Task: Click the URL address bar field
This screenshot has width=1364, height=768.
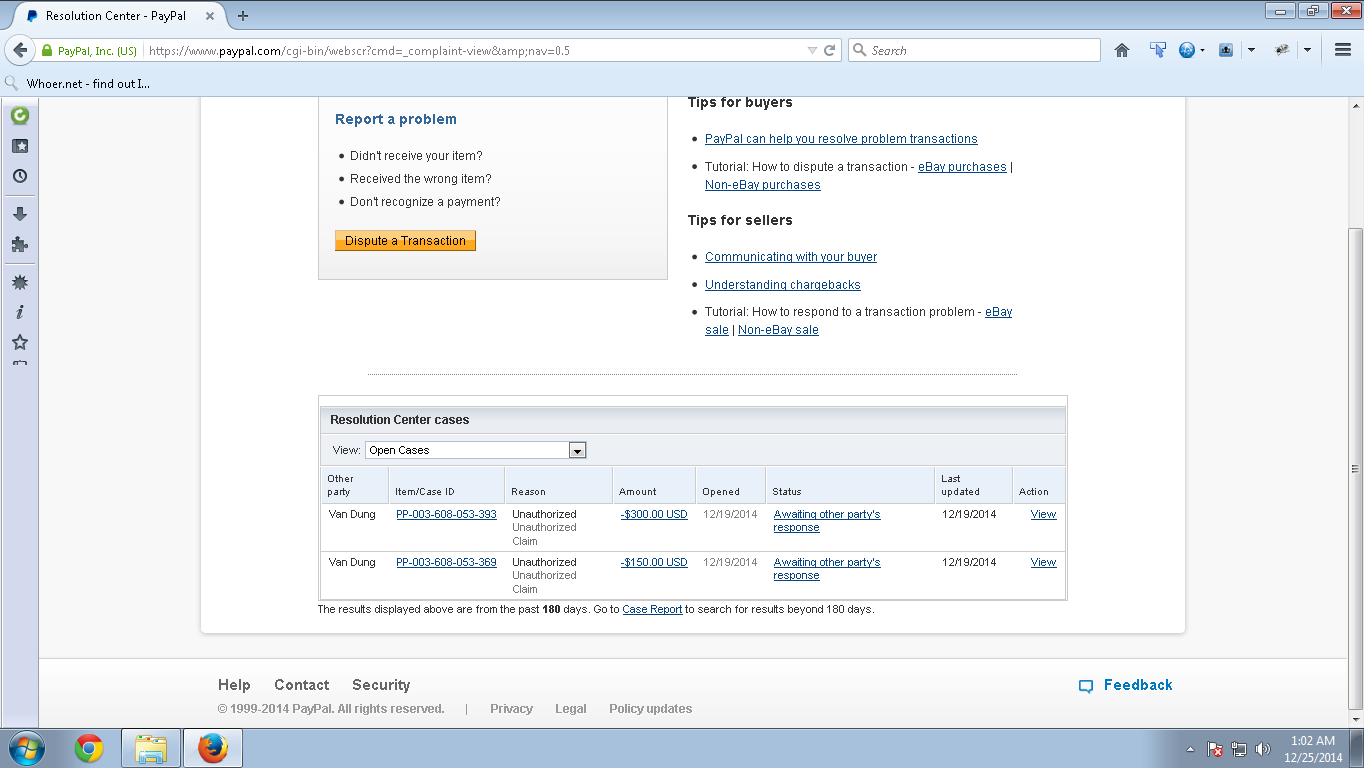Action: click(x=475, y=50)
